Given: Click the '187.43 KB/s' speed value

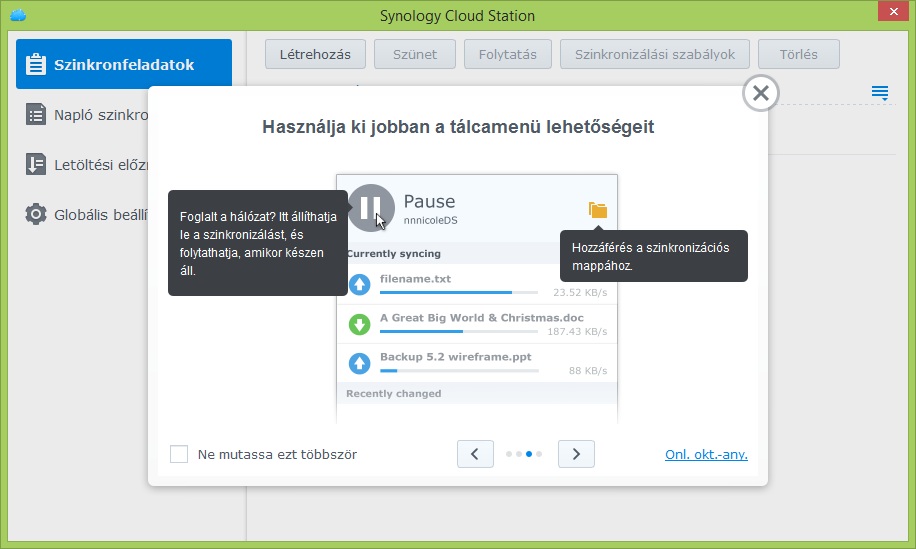Looking at the screenshot, I should 577,332.
